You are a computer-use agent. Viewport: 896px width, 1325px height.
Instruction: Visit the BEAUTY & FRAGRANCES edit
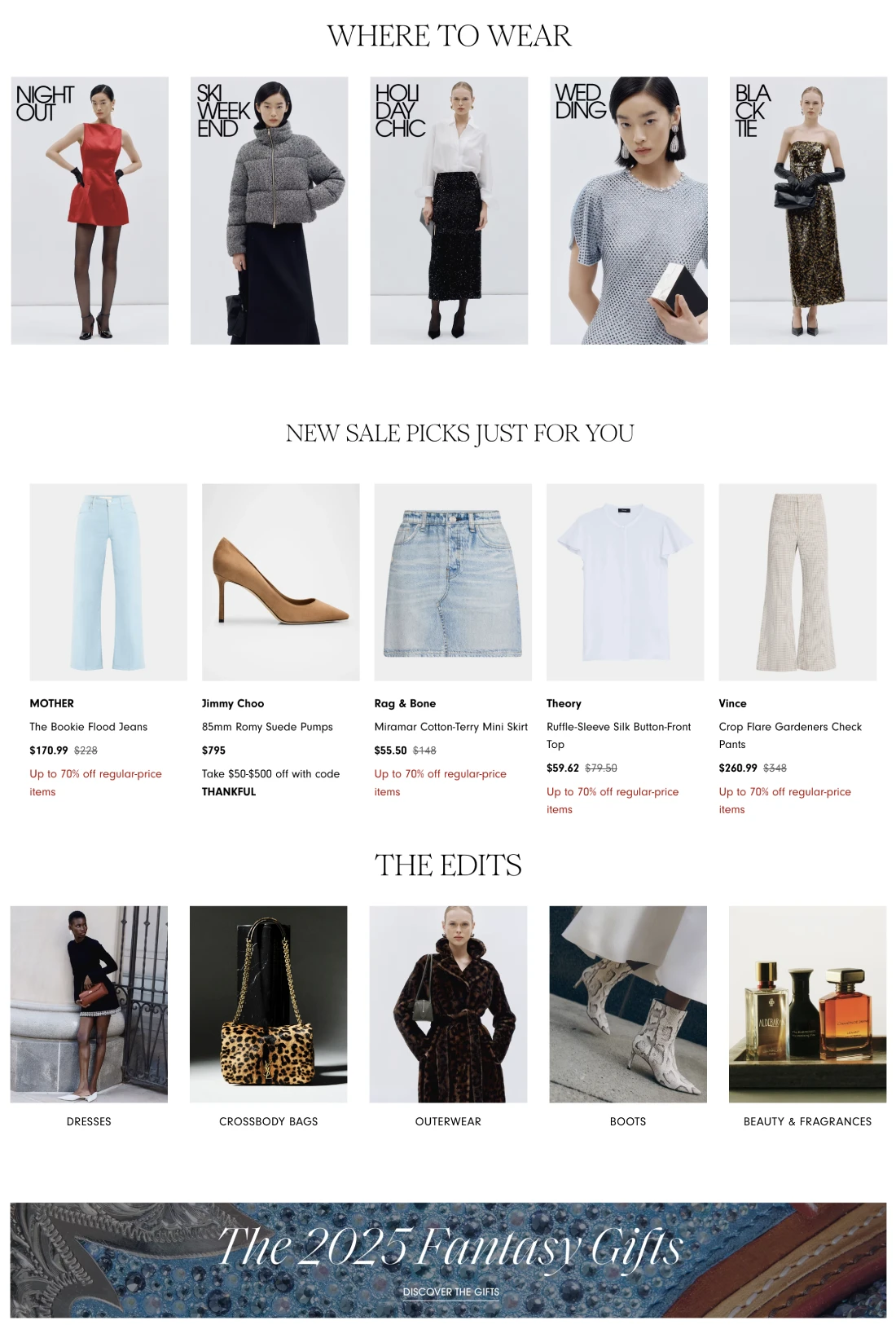click(807, 1121)
